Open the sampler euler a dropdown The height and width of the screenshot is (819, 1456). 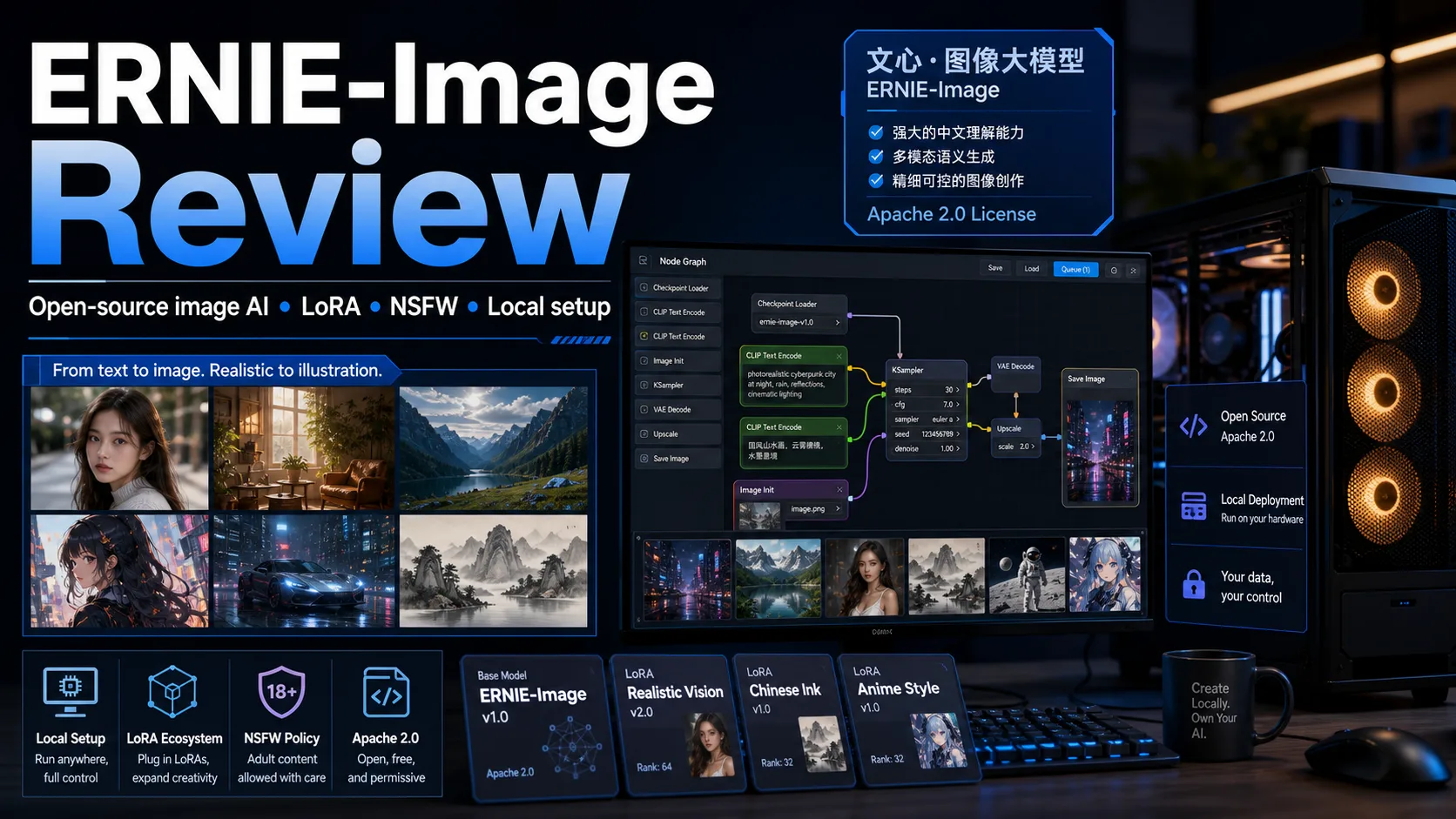coord(927,420)
